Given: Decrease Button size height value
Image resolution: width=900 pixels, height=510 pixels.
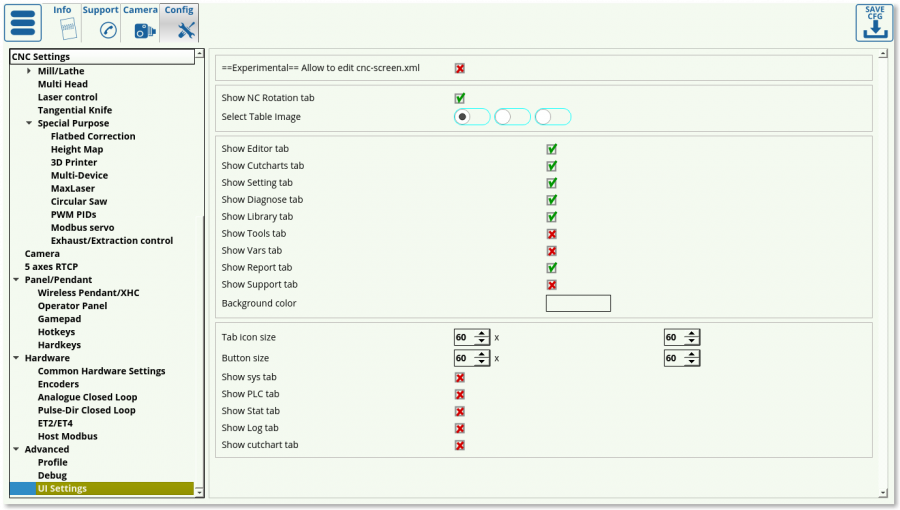Looking at the screenshot, I should 692,362.
